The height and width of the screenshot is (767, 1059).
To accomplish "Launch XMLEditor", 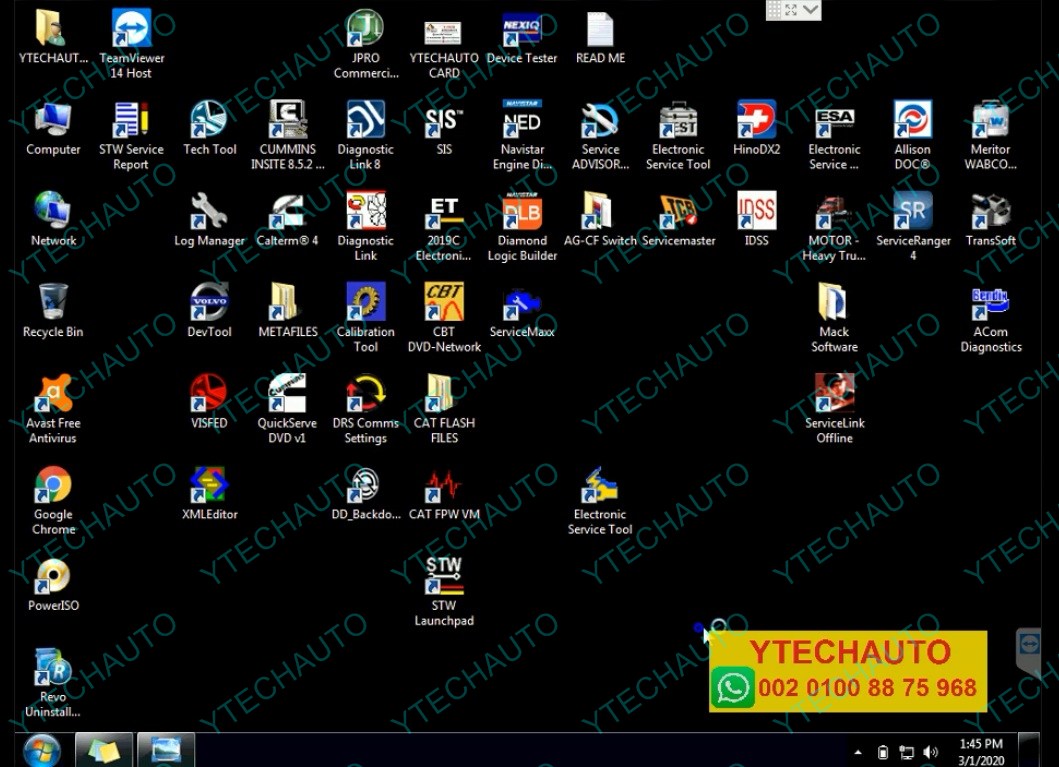I will (209, 494).
